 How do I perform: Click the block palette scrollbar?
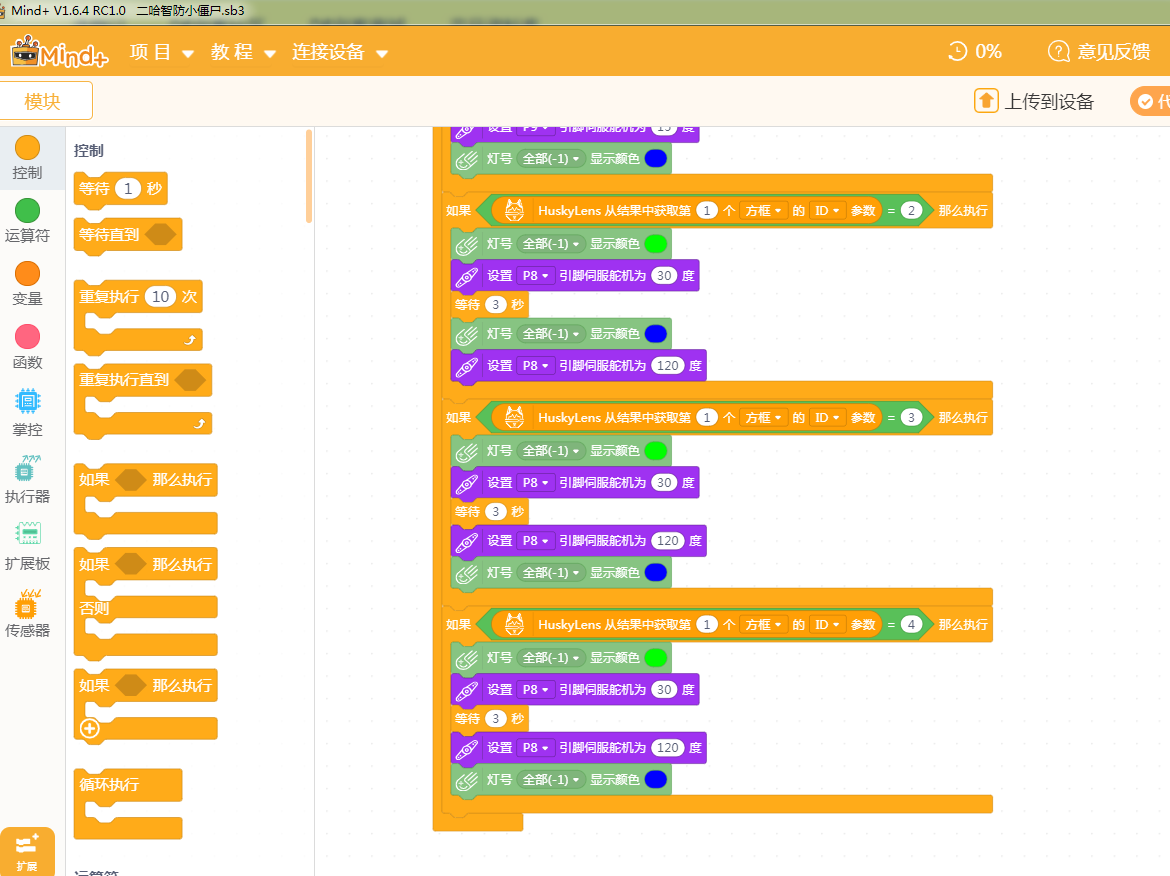tap(309, 177)
